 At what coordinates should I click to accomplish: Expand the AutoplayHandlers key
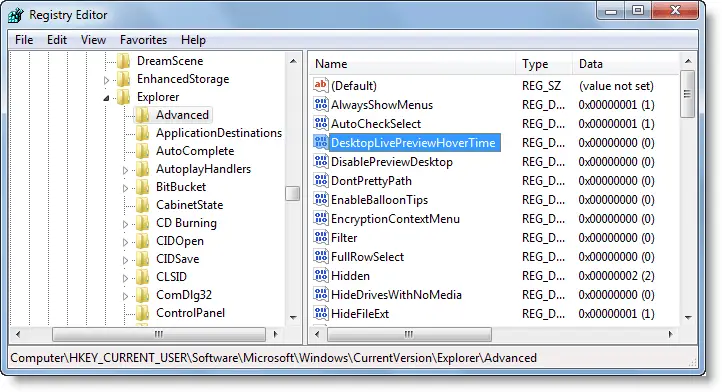tap(125, 170)
